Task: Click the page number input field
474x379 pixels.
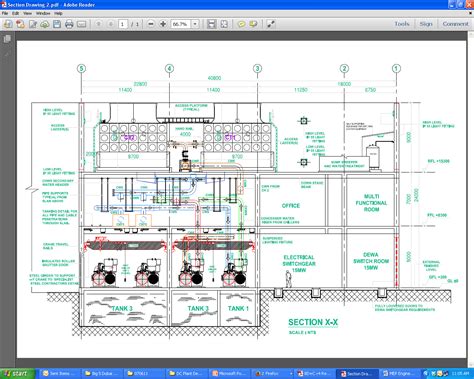Action: click(x=123, y=24)
